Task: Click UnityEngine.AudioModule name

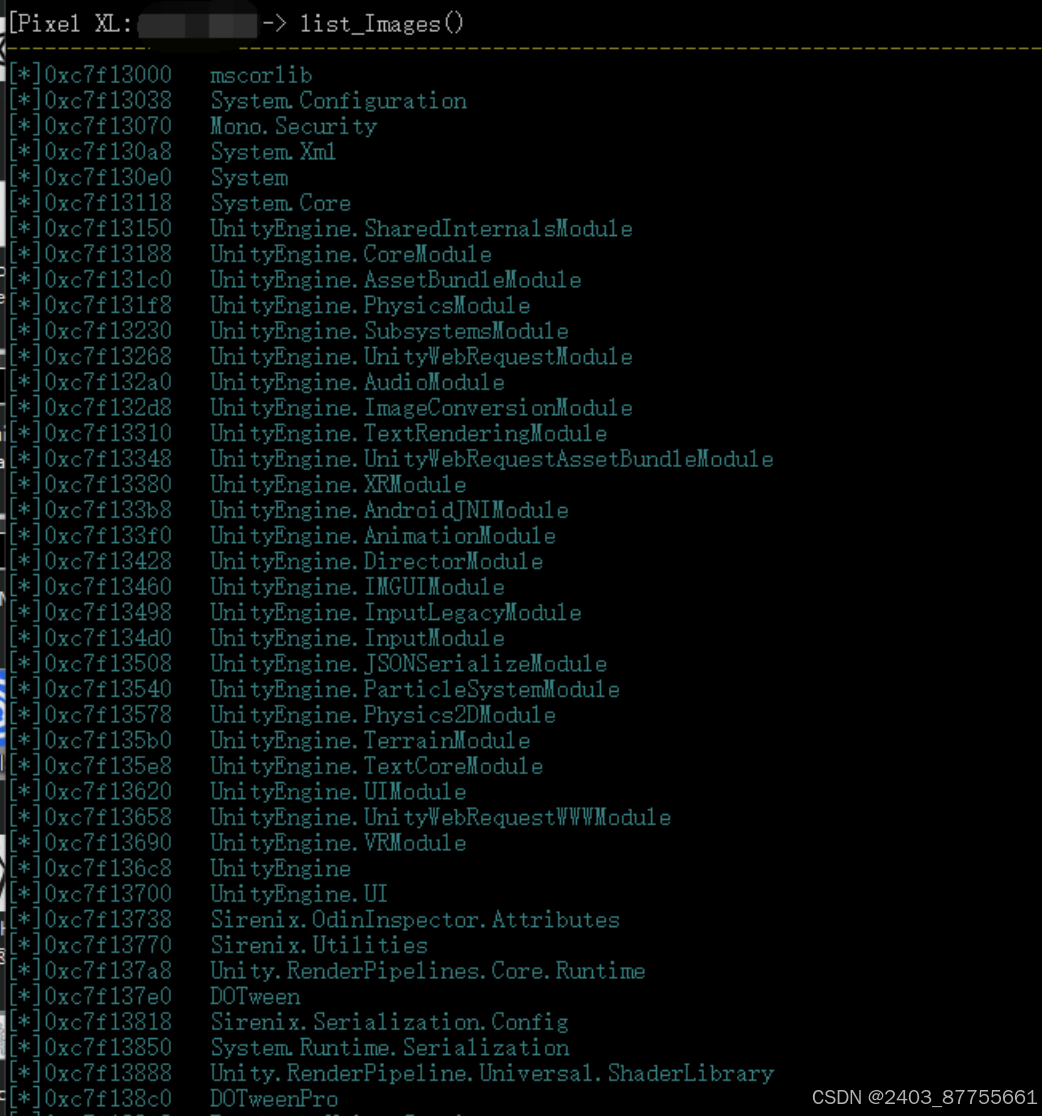Action: click(x=357, y=383)
